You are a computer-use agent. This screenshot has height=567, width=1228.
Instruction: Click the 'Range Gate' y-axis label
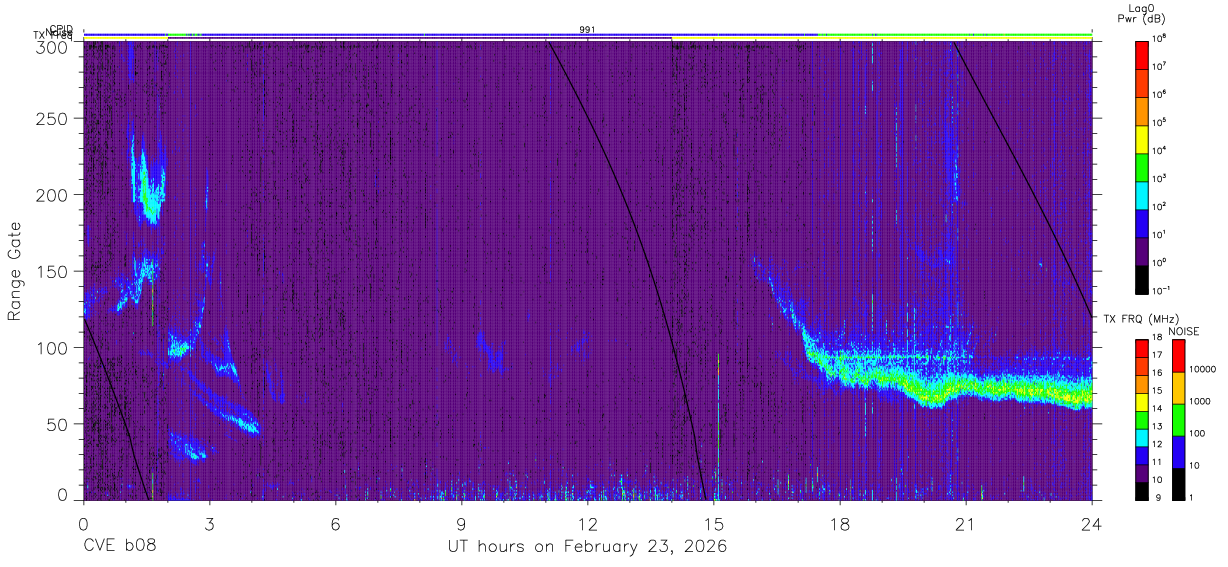[x=15, y=270]
